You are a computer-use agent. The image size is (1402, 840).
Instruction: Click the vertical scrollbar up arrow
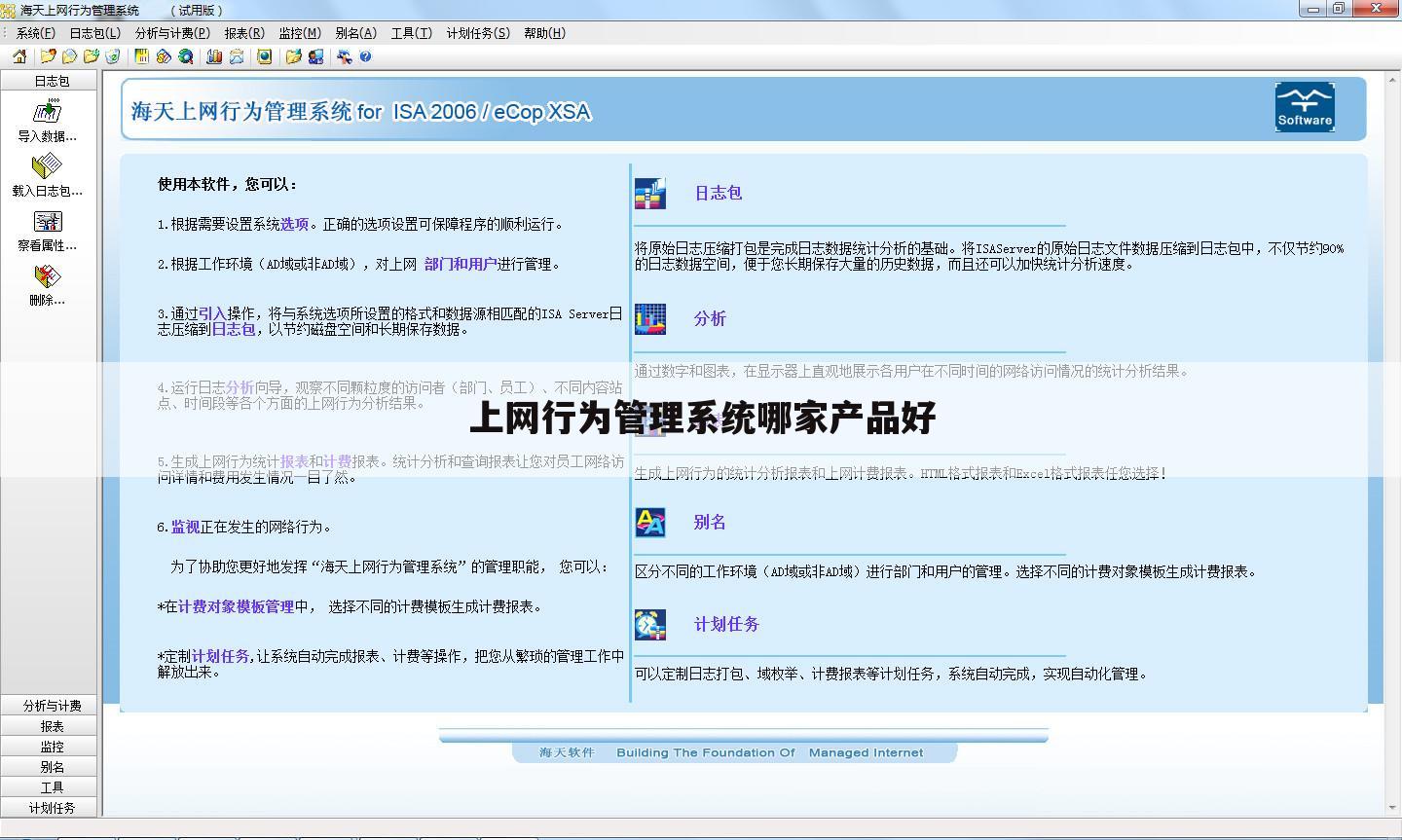click(1393, 79)
